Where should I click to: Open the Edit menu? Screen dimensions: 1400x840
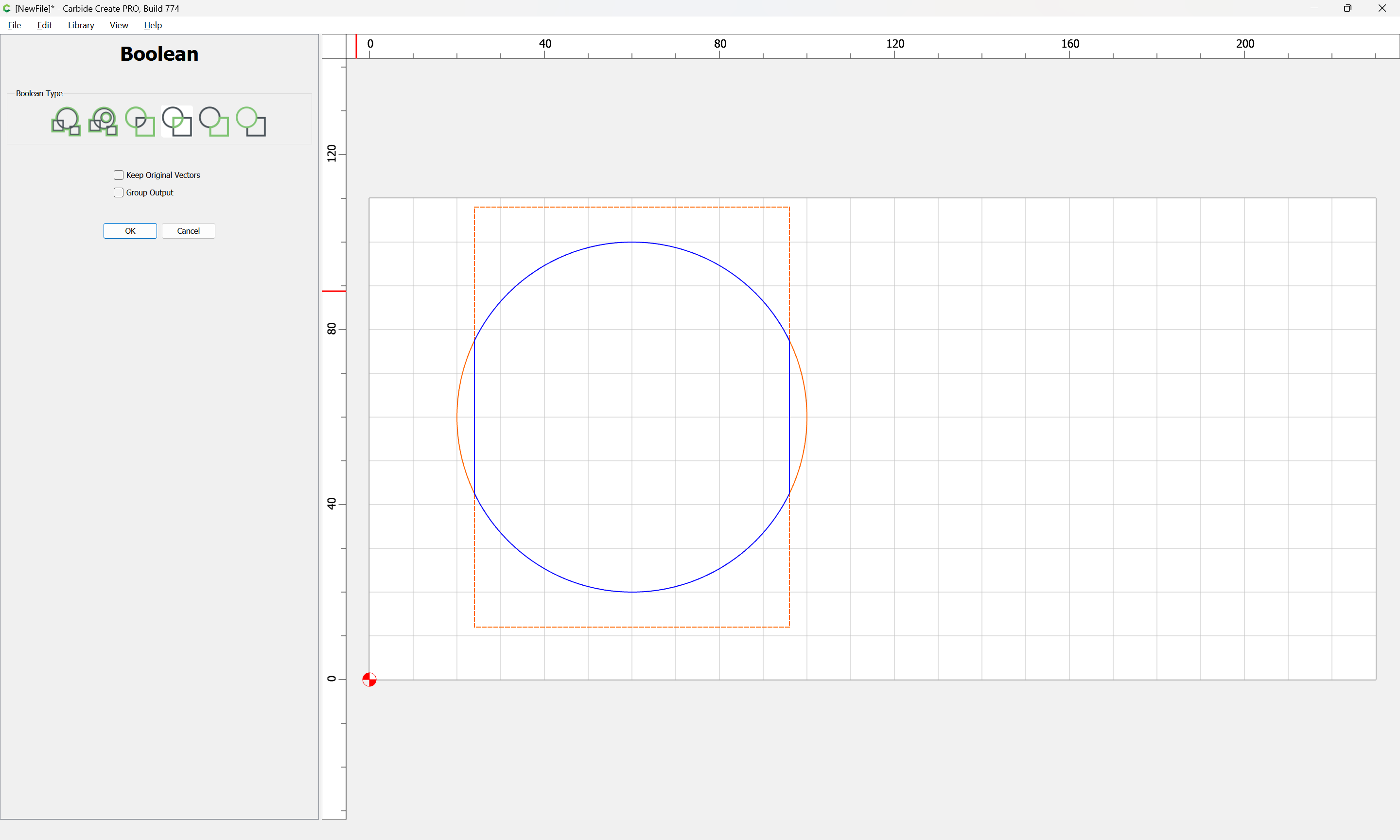click(x=44, y=25)
